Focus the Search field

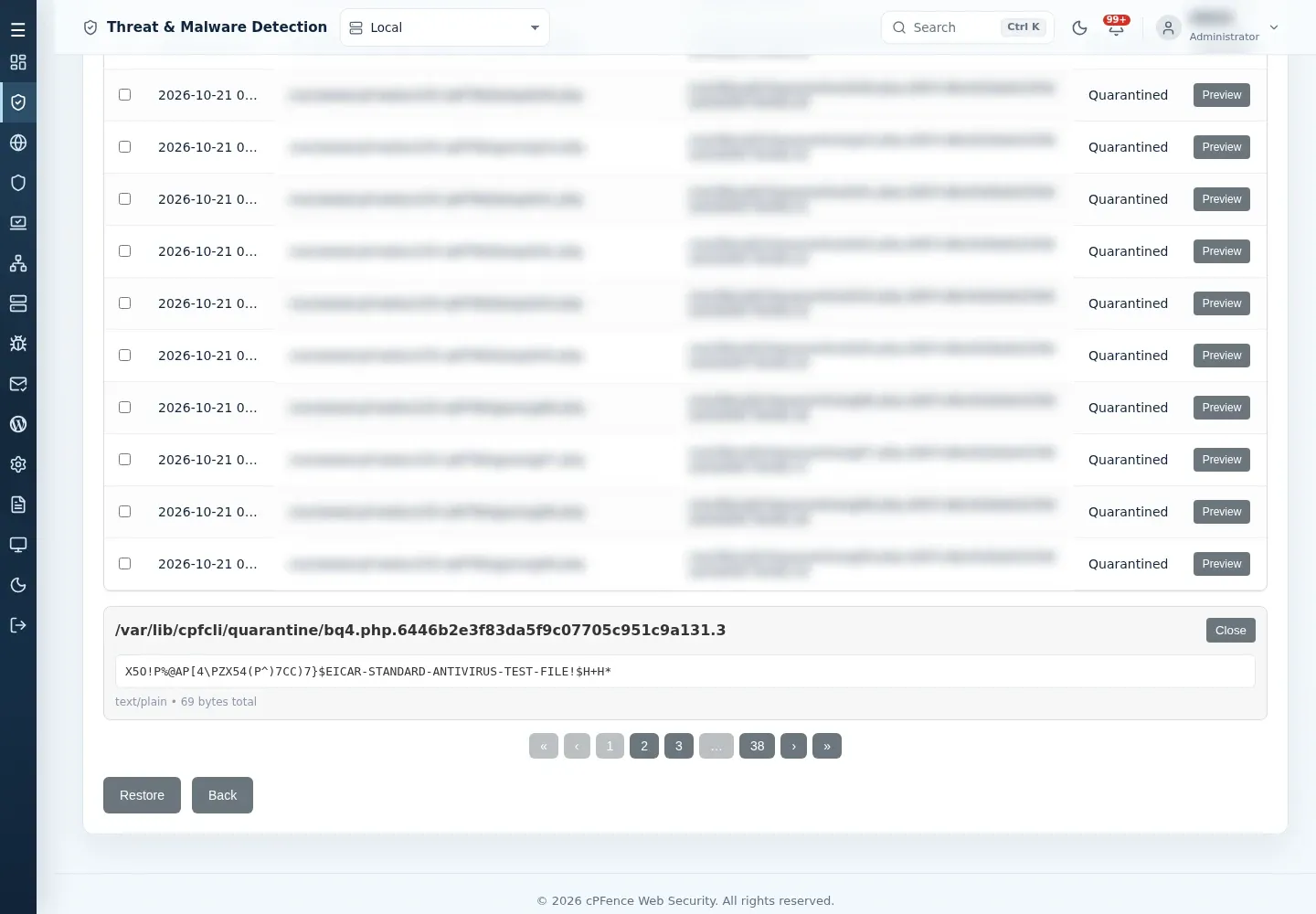click(x=967, y=27)
